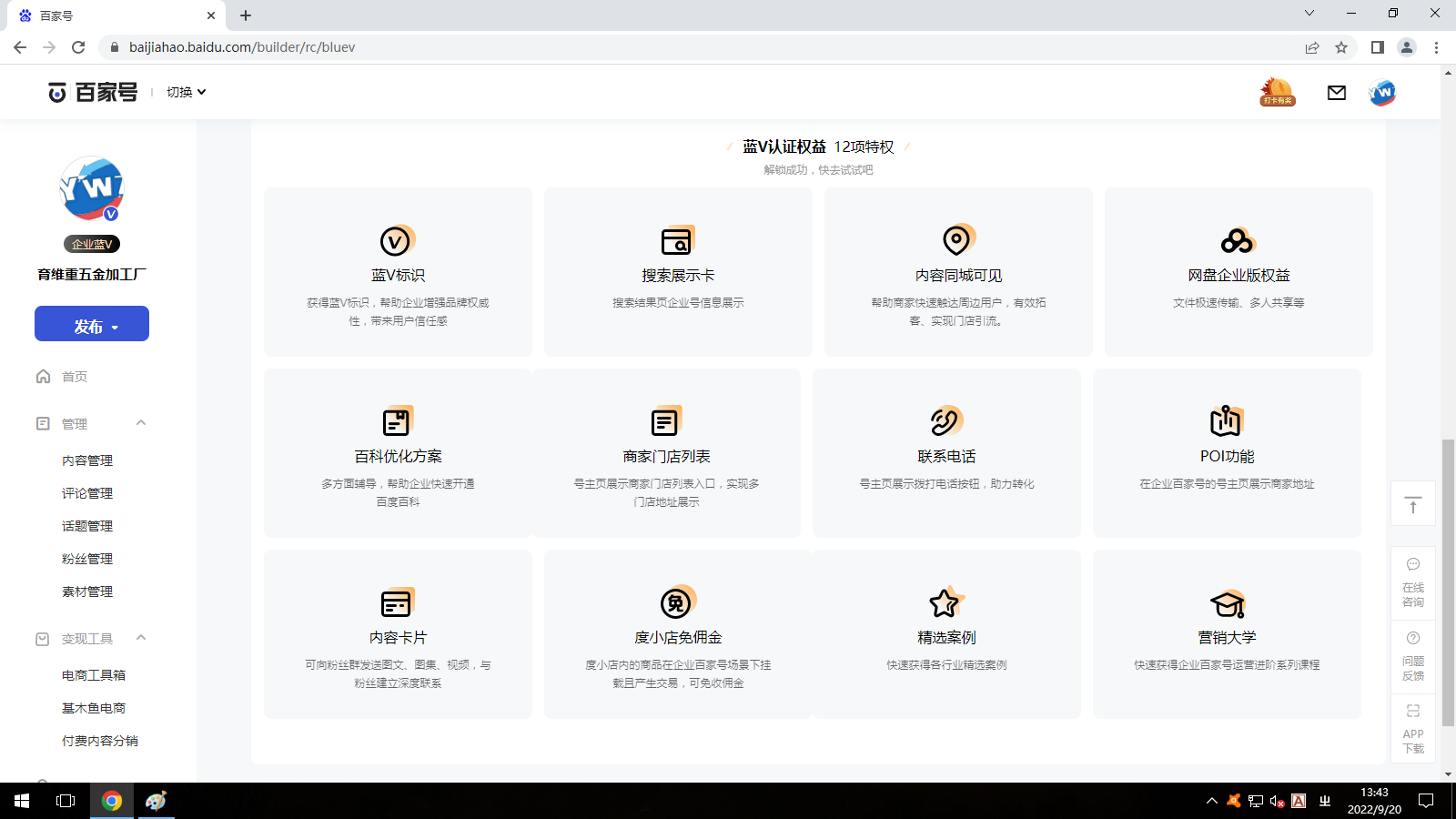Open 电商工具箱 in the sidebar
The height and width of the screenshot is (819, 1456).
coord(94,675)
